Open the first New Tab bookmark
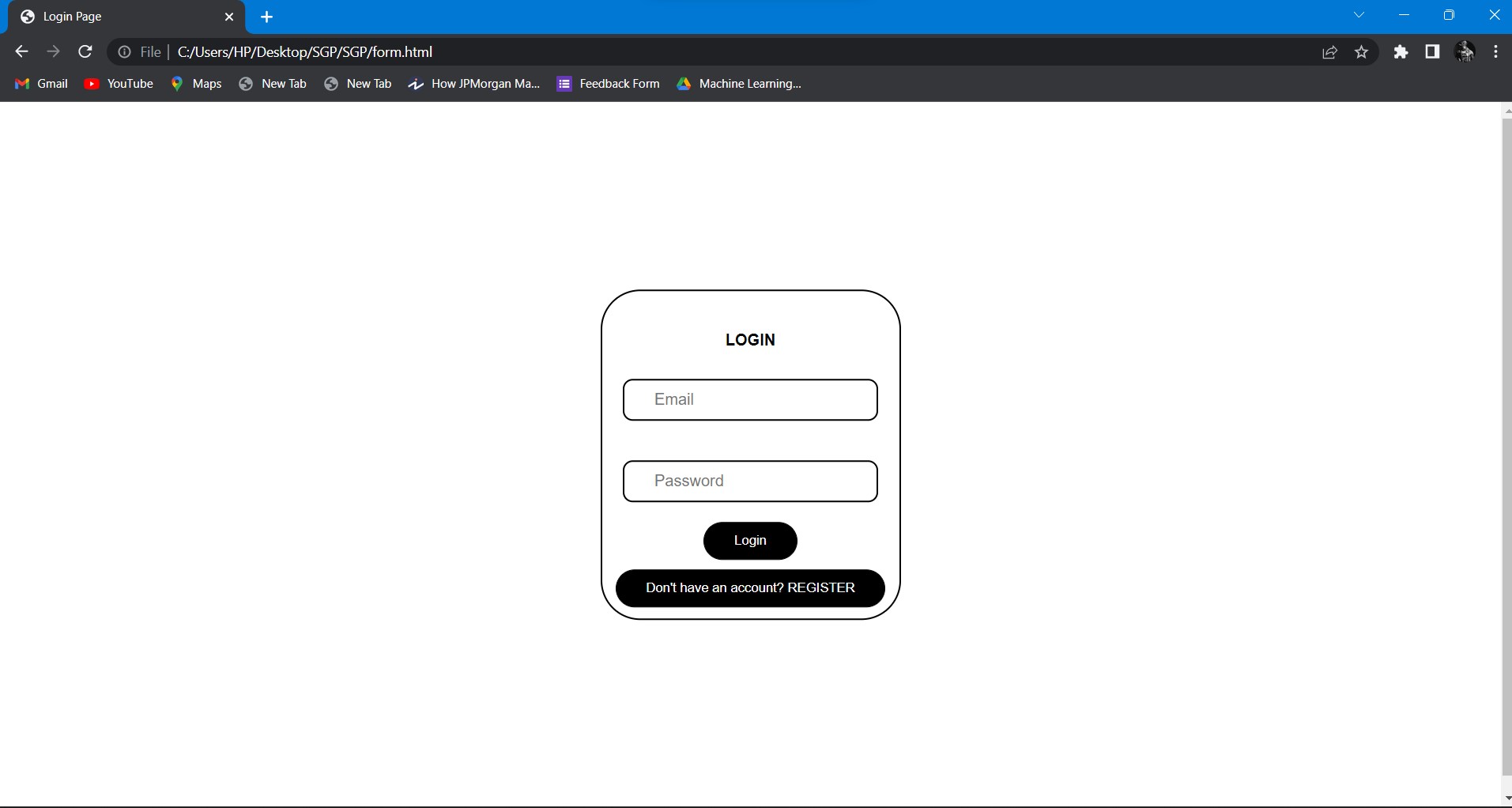This screenshot has width=1512, height=808. pyautogui.click(x=273, y=84)
